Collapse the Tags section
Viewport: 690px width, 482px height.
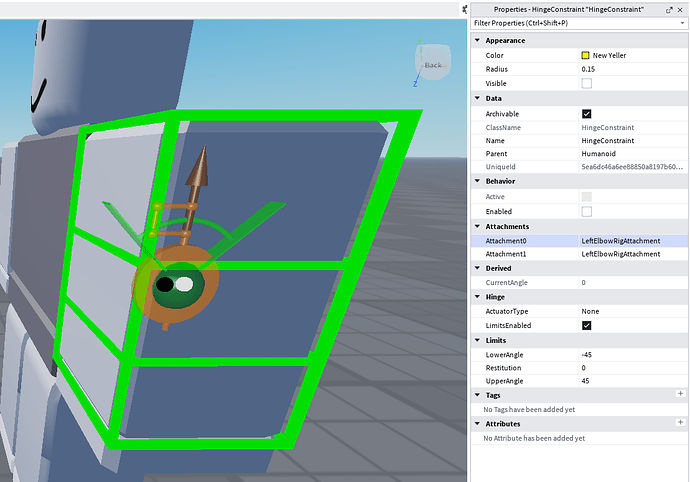click(x=477, y=395)
